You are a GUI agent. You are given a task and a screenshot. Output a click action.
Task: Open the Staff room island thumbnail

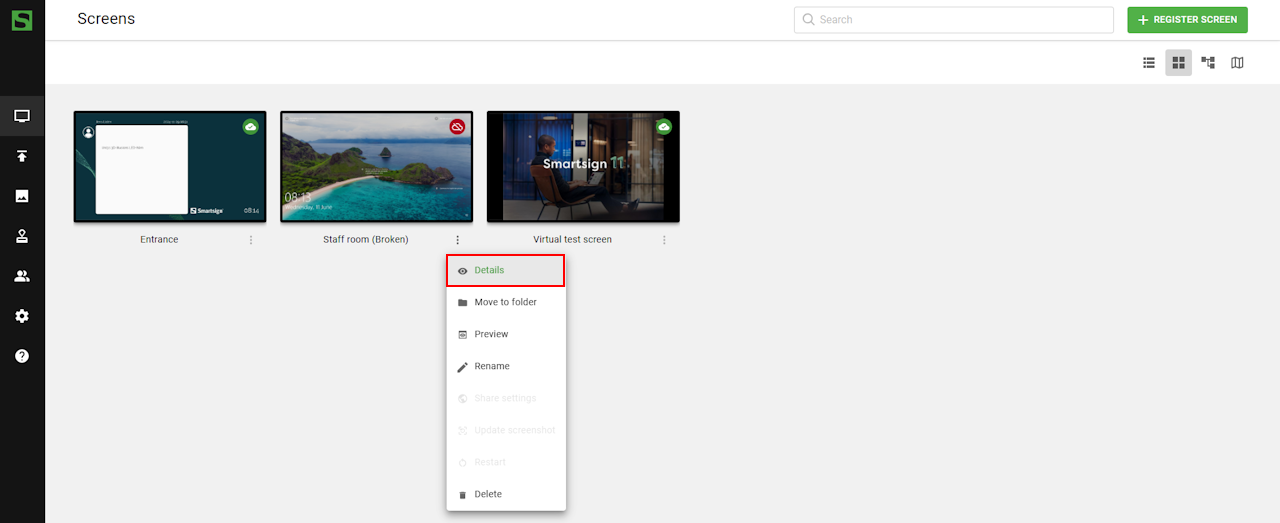pos(377,166)
